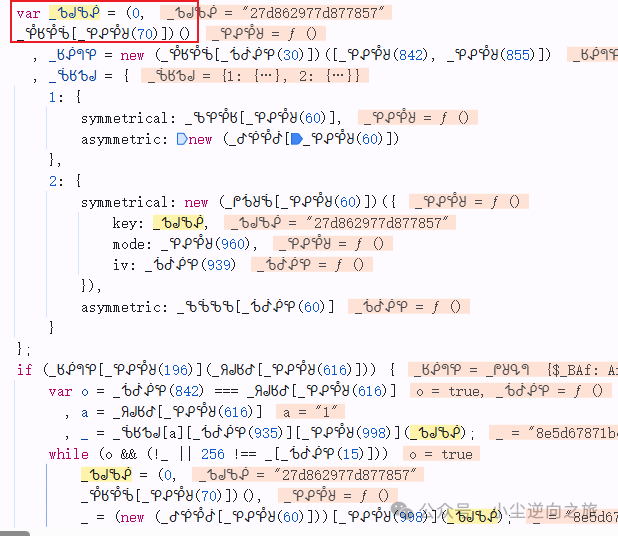Click the horizontal scrollbar thumb at bottom
Viewport: 618px width, 536px height.
[15, 533]
